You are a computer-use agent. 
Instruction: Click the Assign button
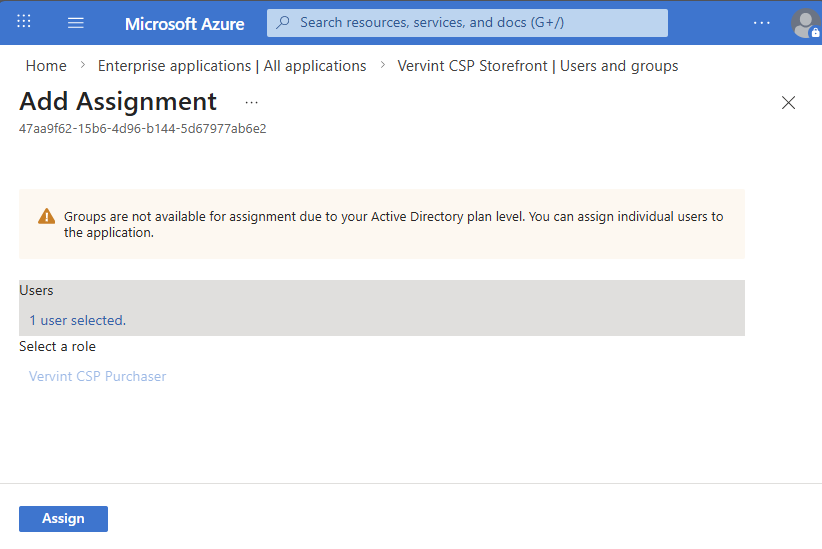63,519
